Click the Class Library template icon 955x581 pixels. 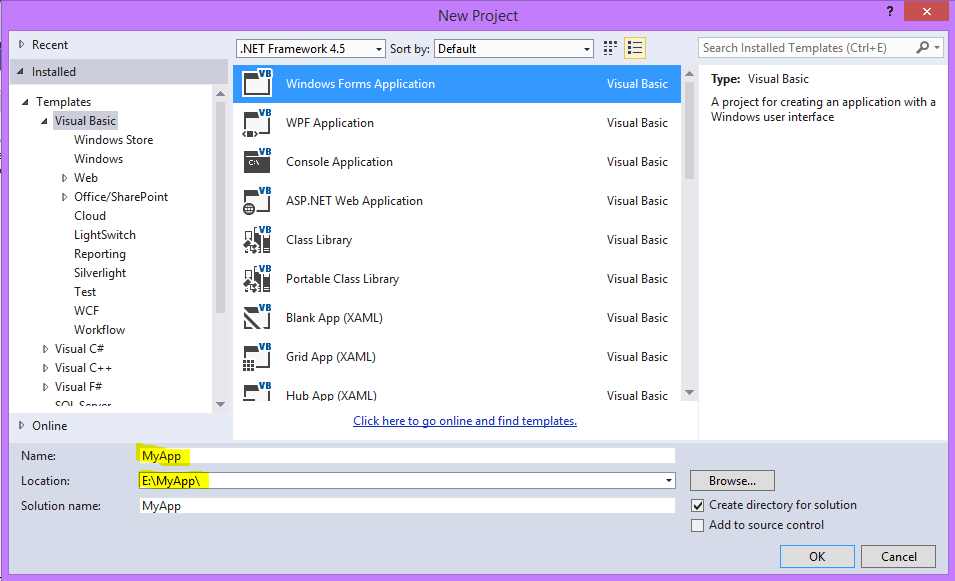click(x=257, y=239)
